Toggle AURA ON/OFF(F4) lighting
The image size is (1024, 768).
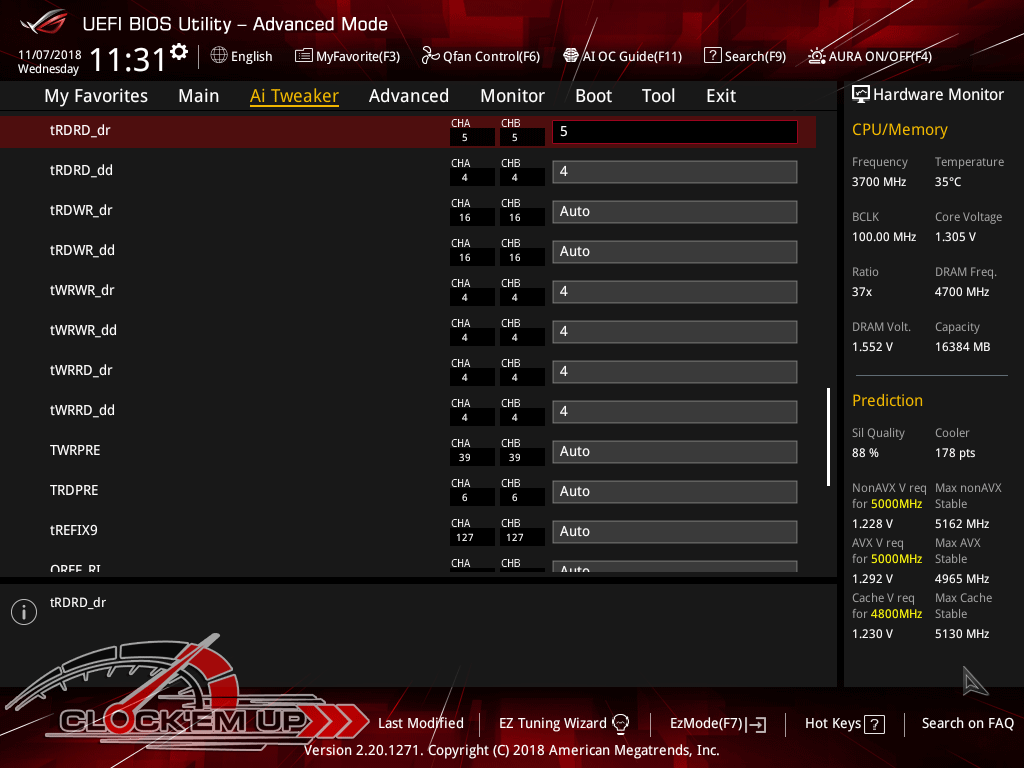817,56
